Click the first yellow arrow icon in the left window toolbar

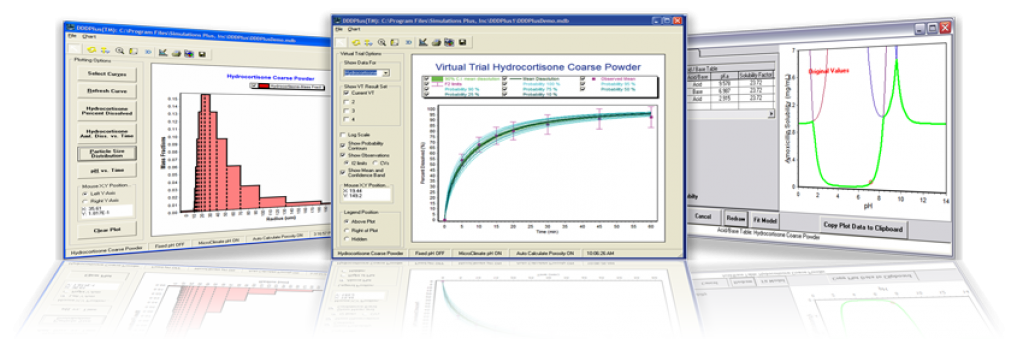click(91, 50)
